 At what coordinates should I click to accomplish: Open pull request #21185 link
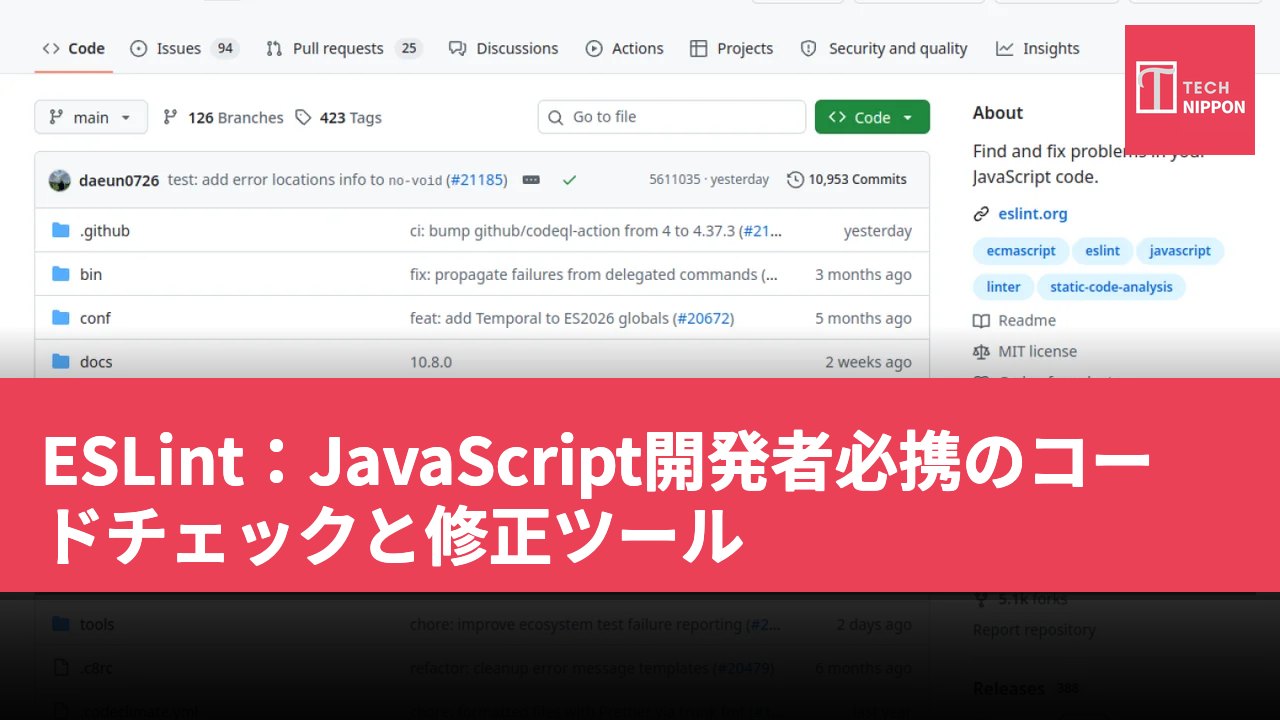[477, 180]
